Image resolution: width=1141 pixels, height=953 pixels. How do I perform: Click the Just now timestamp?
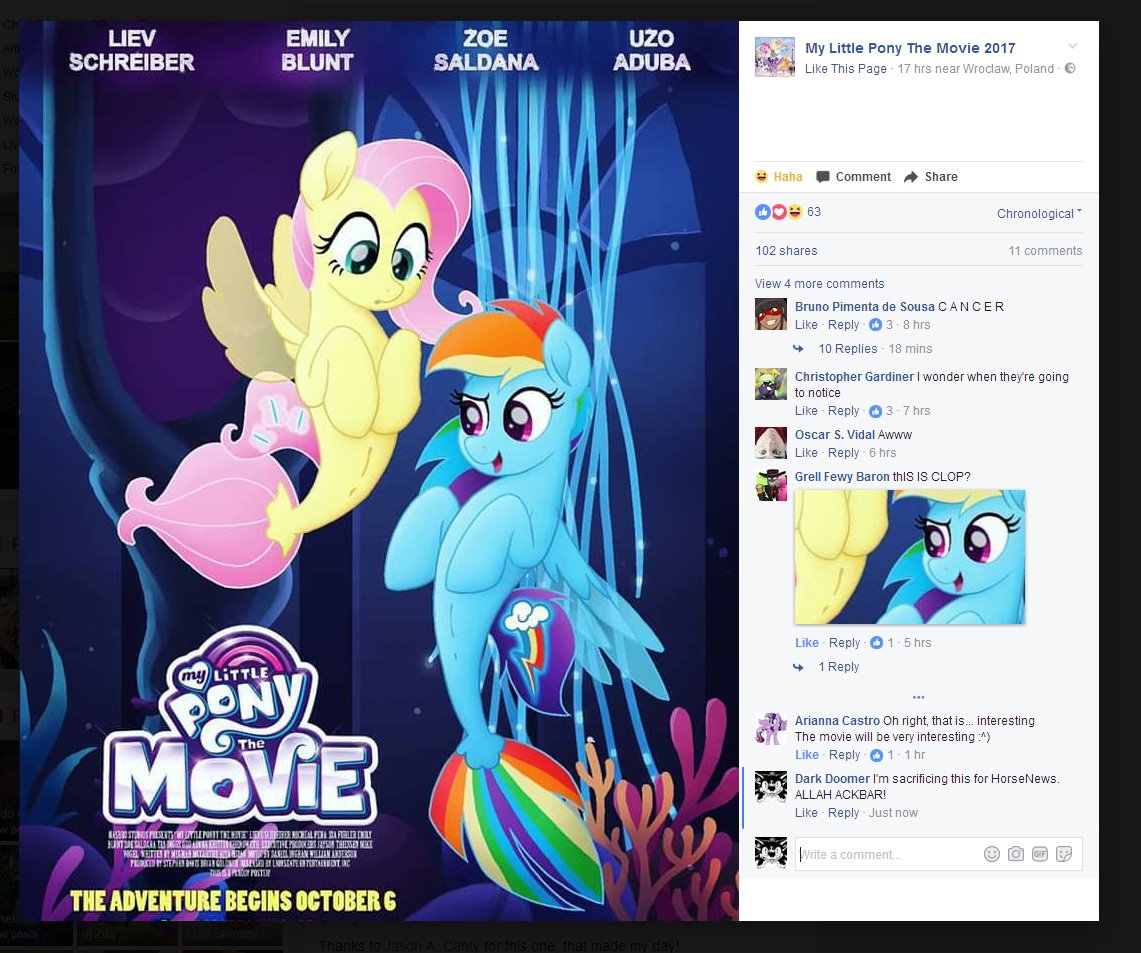893,813
